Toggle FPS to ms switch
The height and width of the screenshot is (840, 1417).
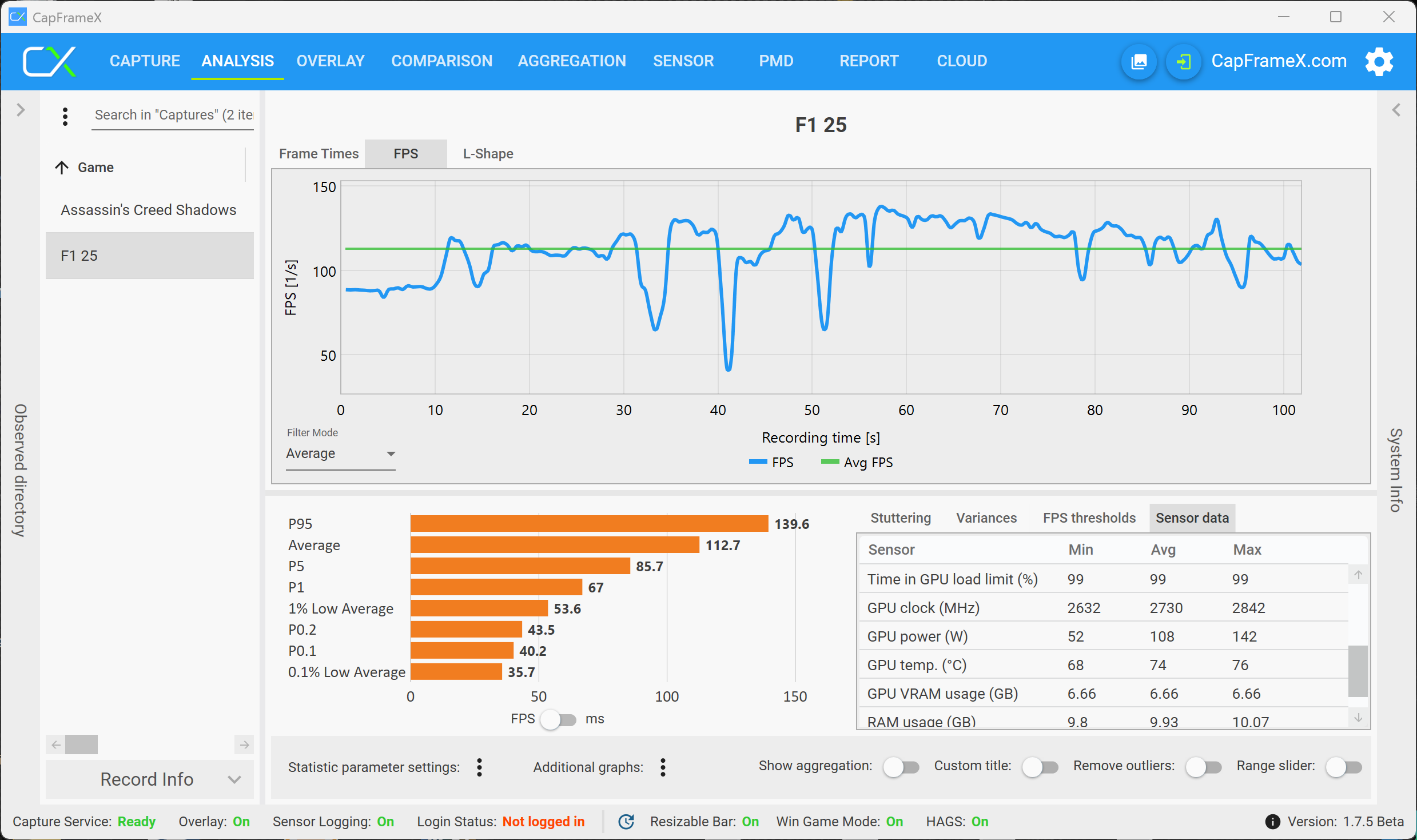[x=559, y=719]
